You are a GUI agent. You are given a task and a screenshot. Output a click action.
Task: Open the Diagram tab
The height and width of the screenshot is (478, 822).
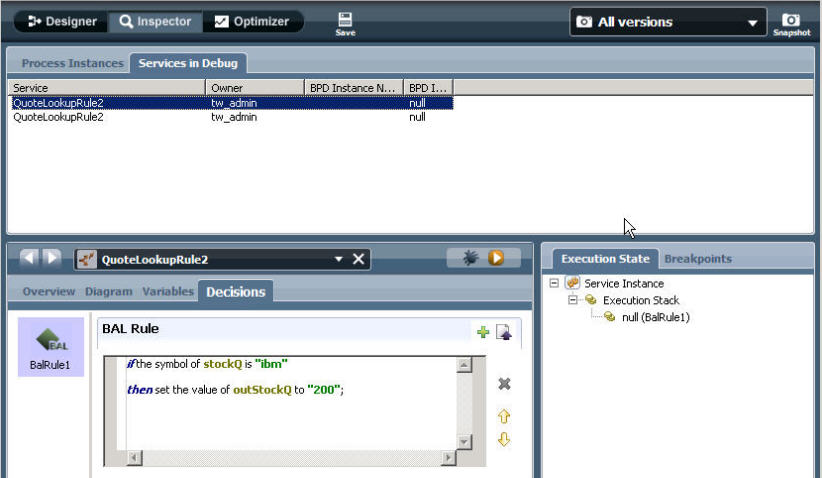pos(109,291)
